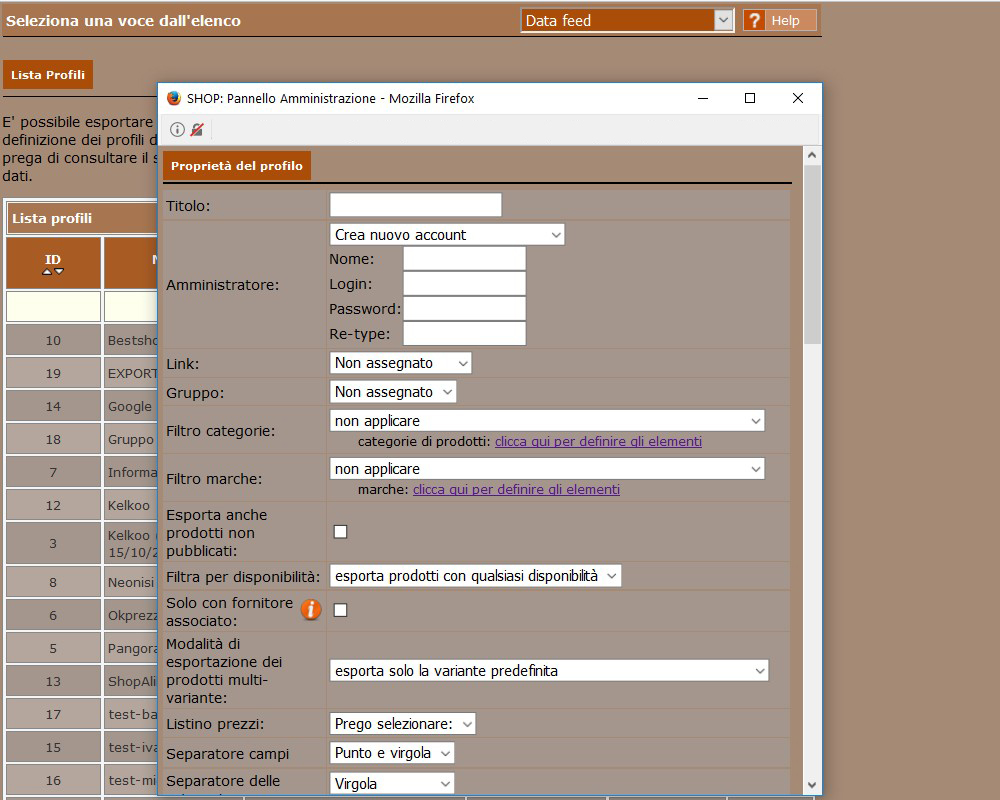Click the ID 10 cell in the profile list
1000x800 pixels.
click(x=53, y=340)
